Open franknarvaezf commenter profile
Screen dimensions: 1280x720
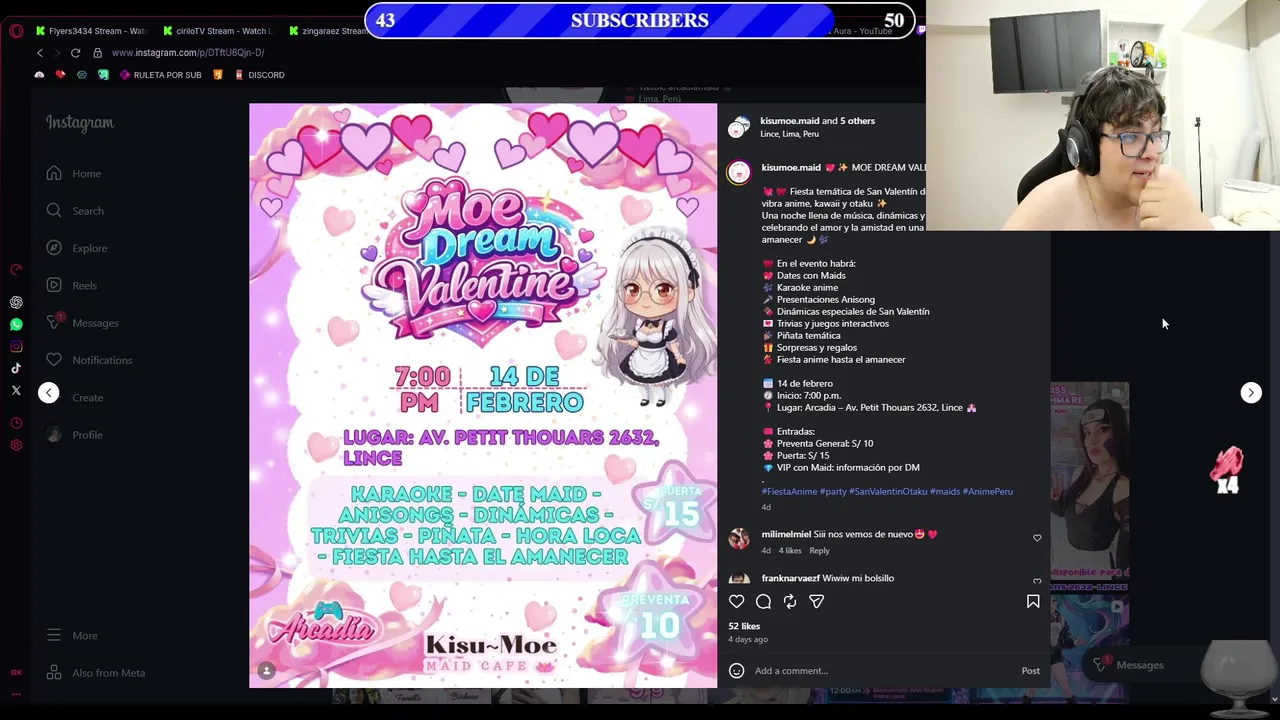point(790,578)
